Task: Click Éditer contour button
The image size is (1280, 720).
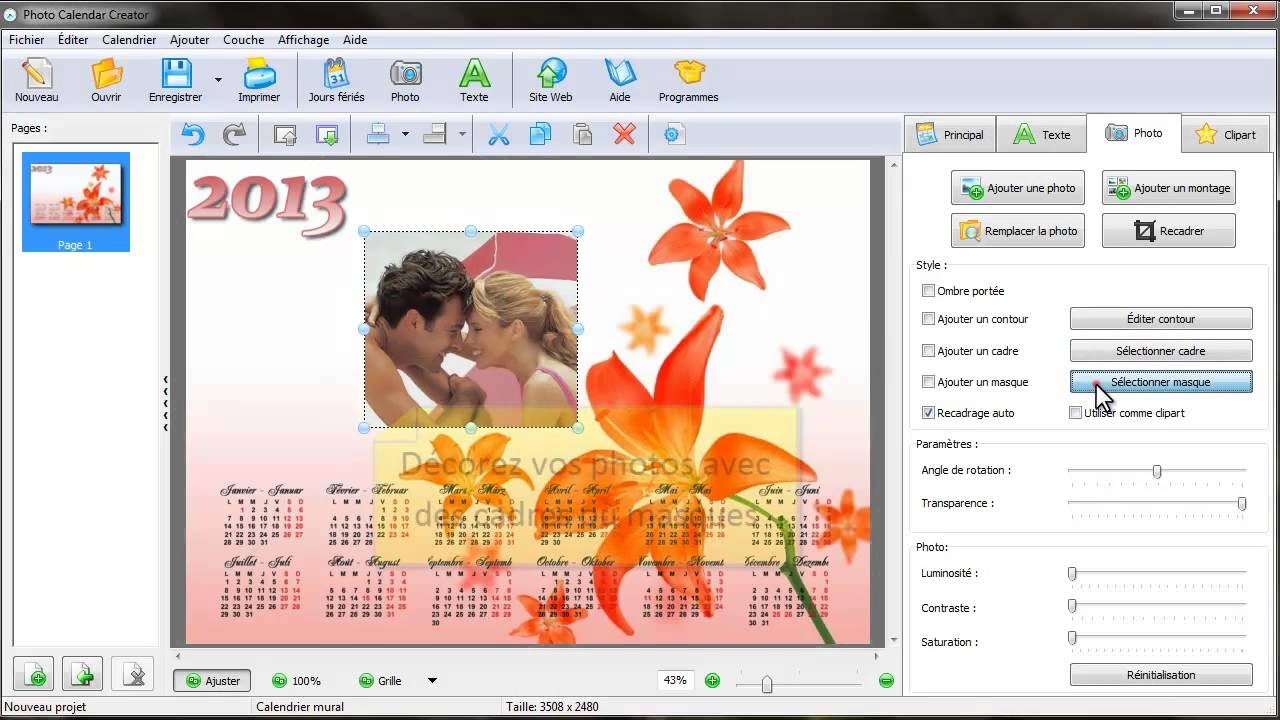Action: click(x=1161, y=319)
